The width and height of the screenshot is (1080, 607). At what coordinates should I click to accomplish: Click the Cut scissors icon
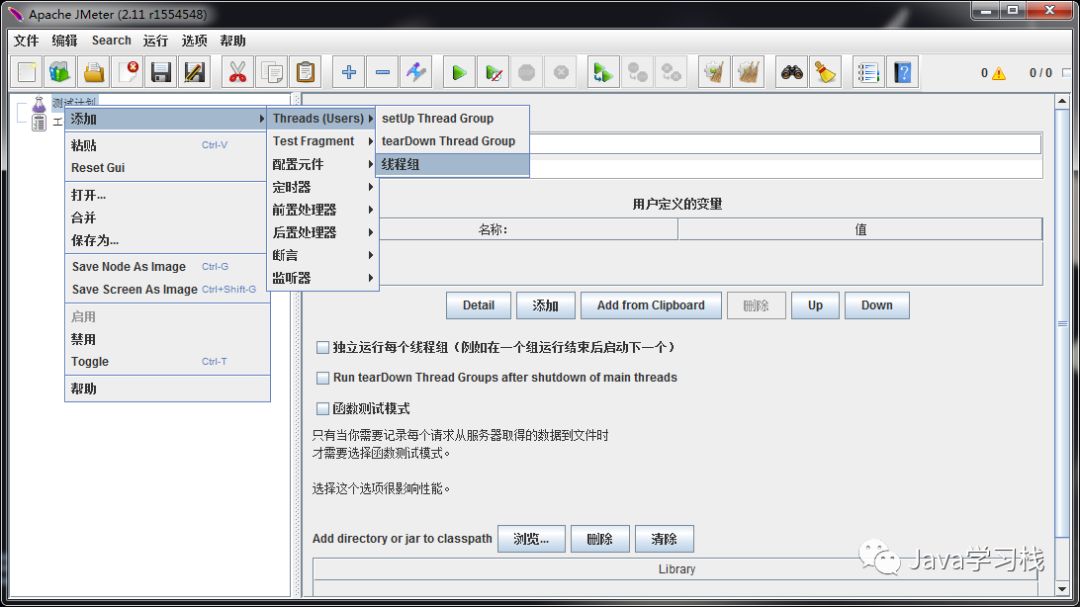click(x=238, y=72)
